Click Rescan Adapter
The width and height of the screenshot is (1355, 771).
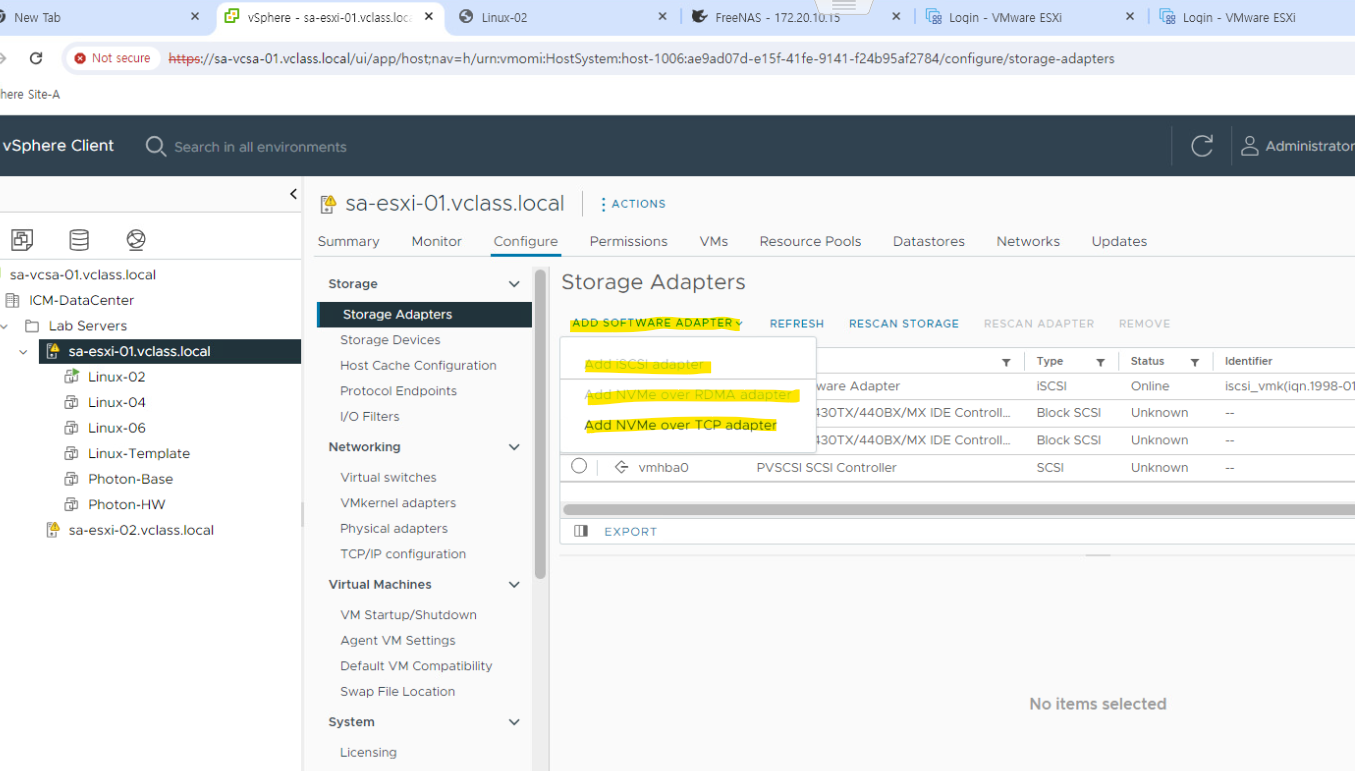(x=1039, y=324)
